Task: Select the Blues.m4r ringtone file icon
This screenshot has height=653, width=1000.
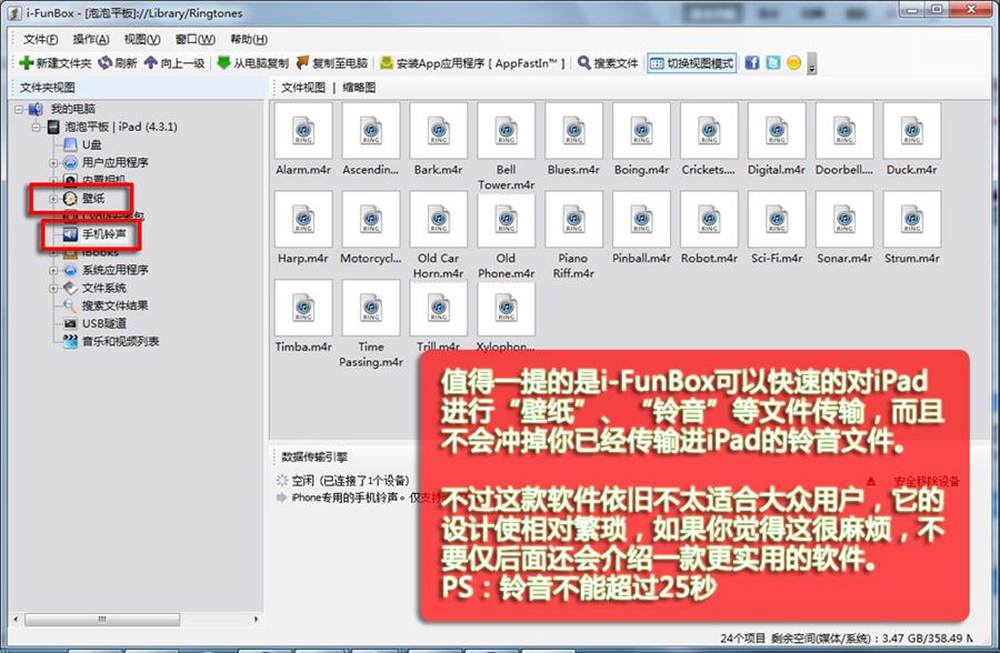Action: [x=574, y=130]
